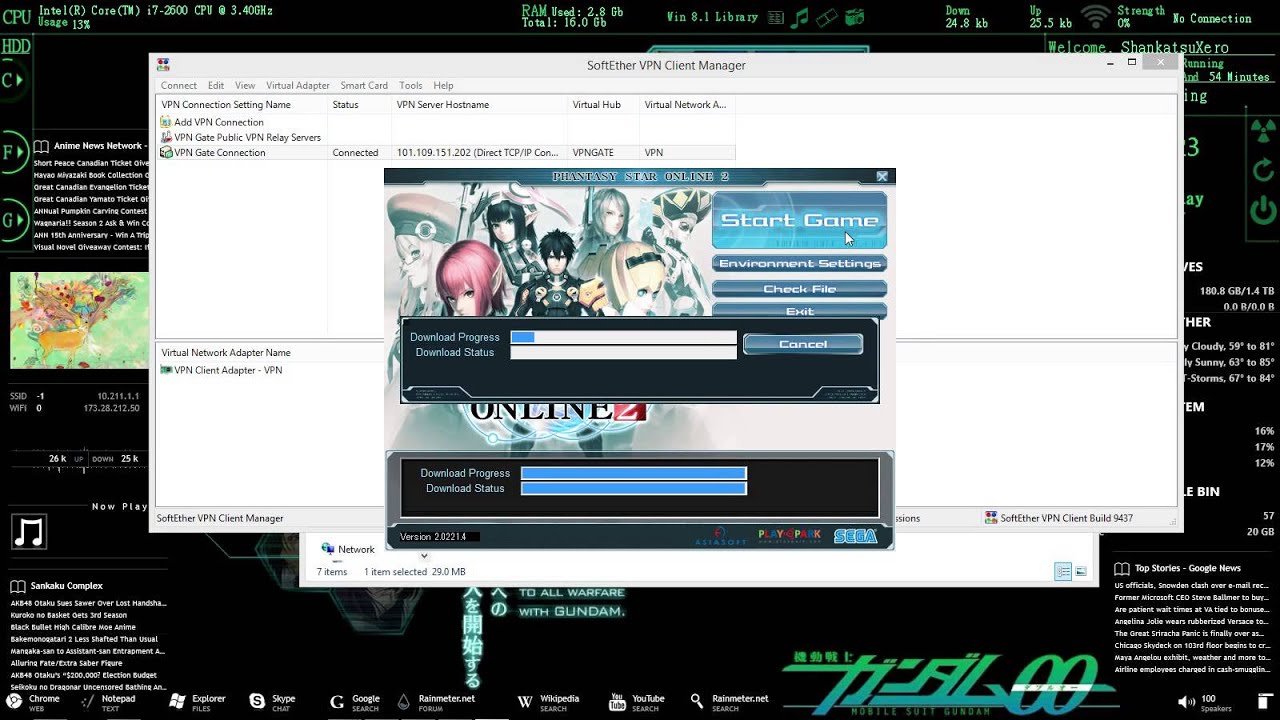1280x720 pixels.
Task: Click the 'Connected' status cell
Action: (355, 153)
